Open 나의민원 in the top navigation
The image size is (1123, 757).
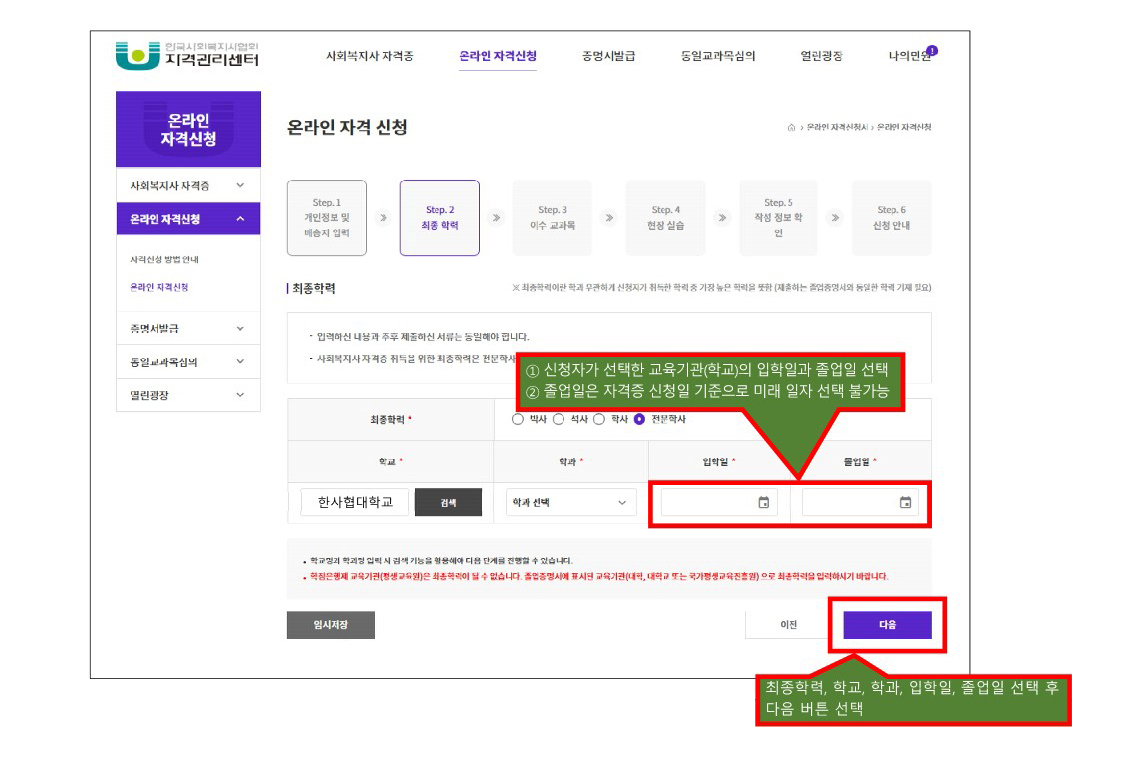pyautogui.click(x=910, y=56)
